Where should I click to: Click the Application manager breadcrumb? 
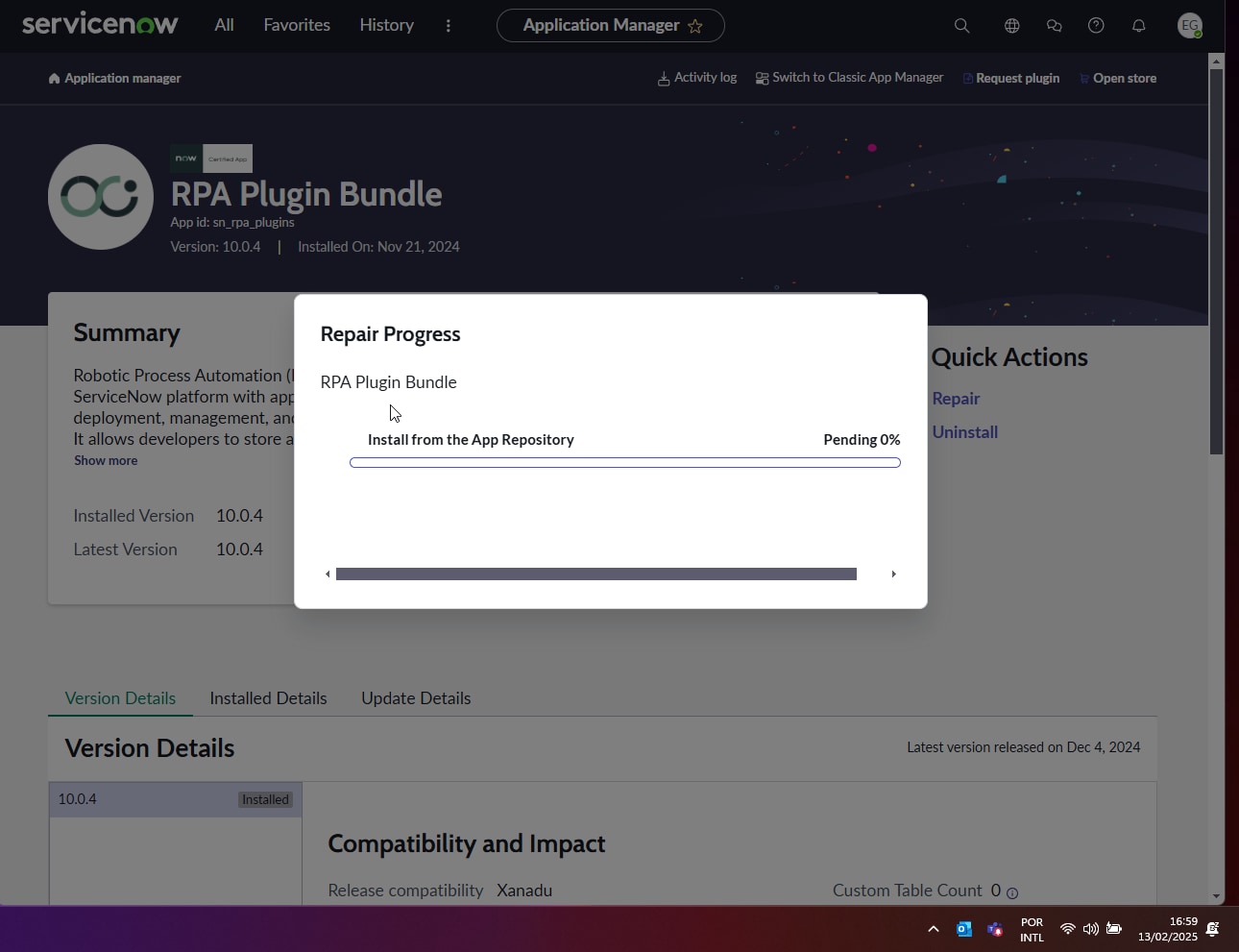pos(114,79)
